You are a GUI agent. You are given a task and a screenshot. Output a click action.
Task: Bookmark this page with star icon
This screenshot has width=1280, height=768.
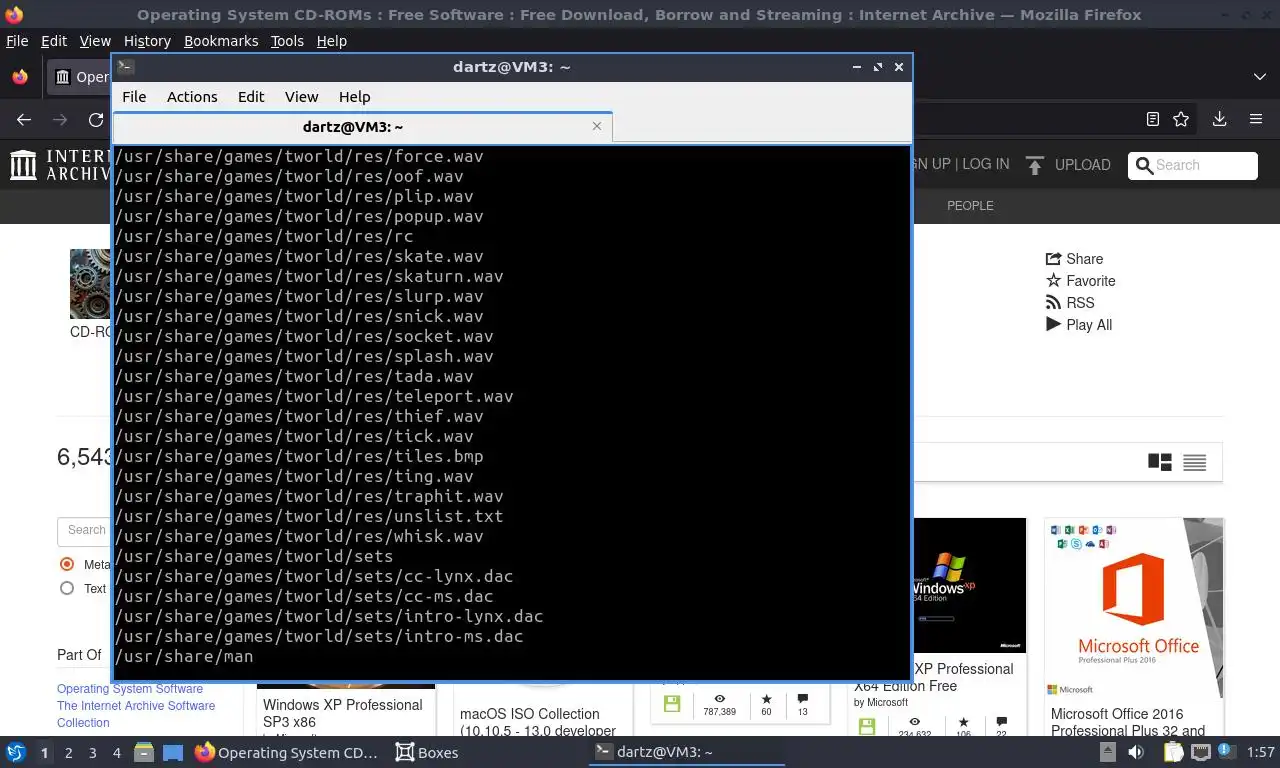pyautogui.click(x=1181, y=119)
